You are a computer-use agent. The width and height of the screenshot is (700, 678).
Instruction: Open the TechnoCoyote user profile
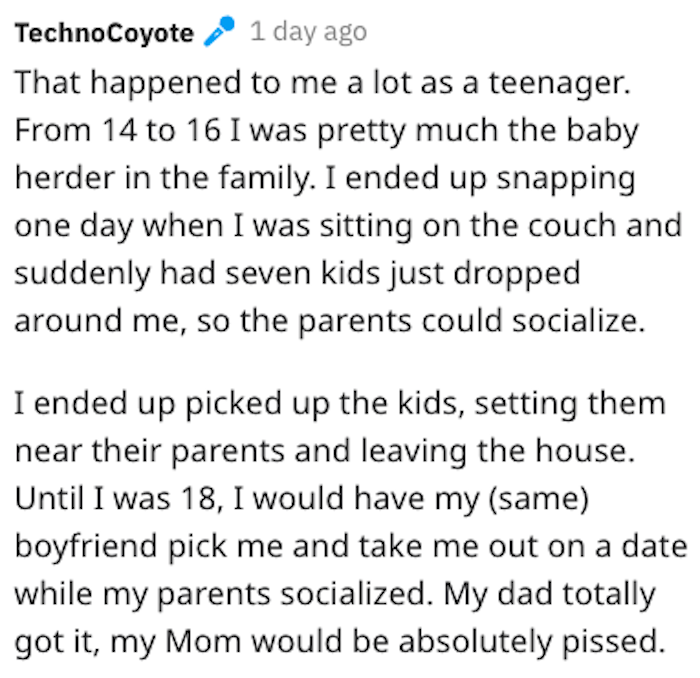coord(104,33)
